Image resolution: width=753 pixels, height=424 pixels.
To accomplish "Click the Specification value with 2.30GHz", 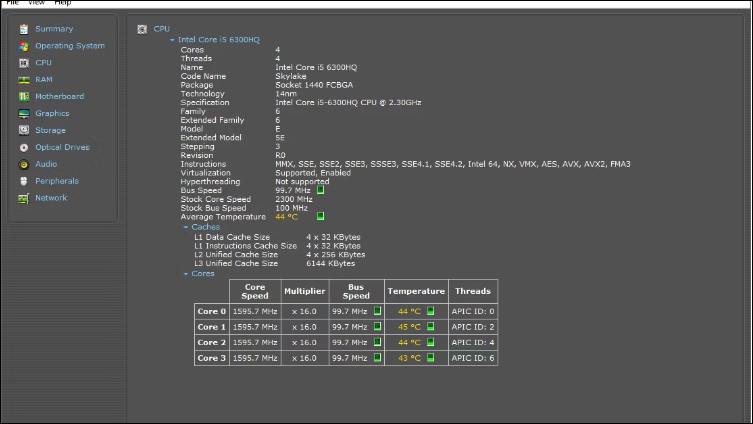I will tap(348, 102).
